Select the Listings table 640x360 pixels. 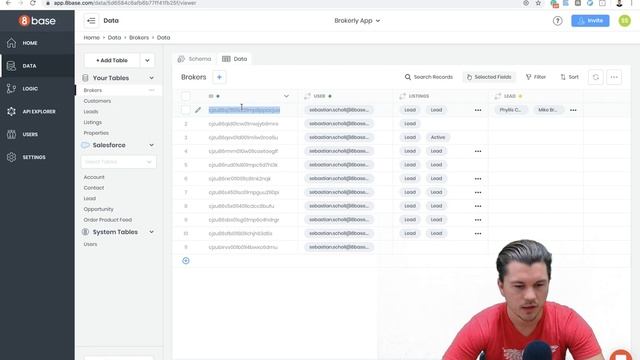click(x=93, y=122)
